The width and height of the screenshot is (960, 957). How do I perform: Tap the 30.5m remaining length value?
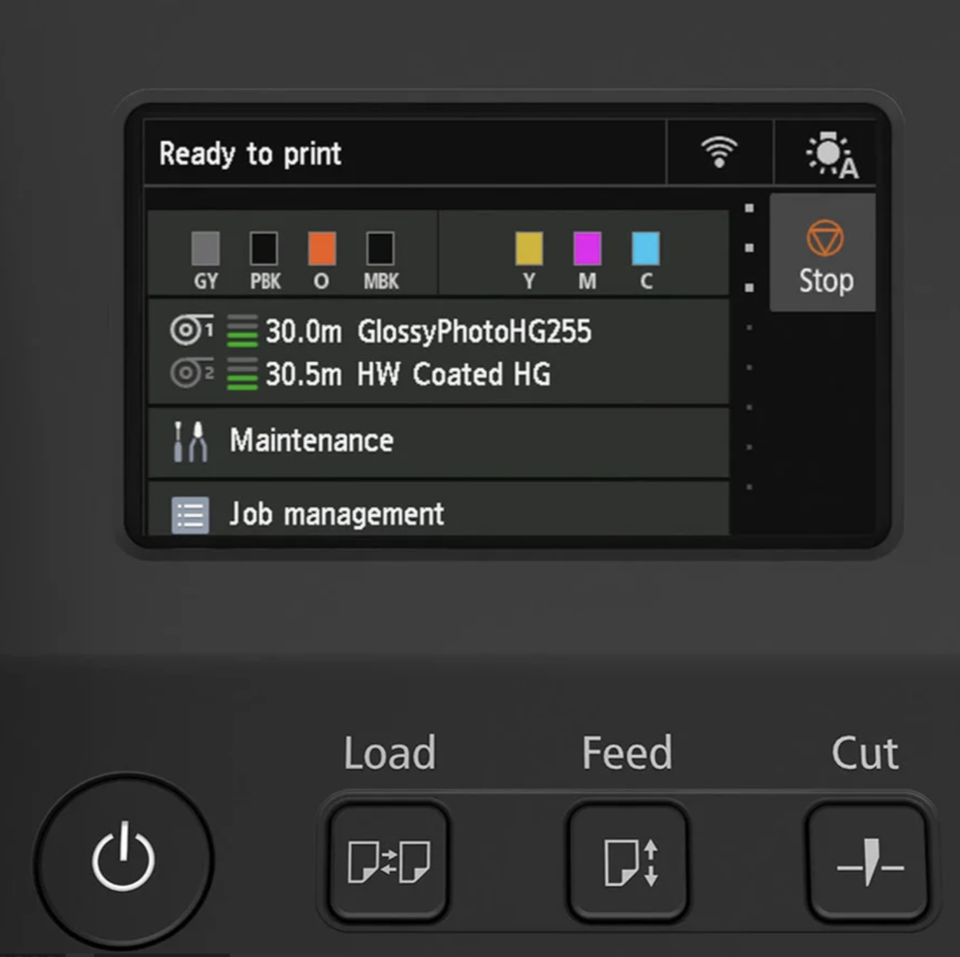(x=304, y=374)
